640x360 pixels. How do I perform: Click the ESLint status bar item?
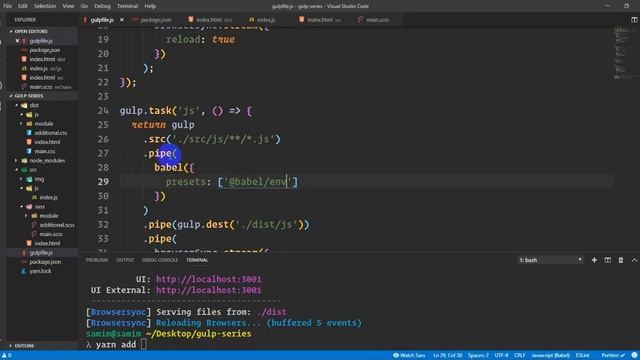pyautogui.click(x=582, y=356)
